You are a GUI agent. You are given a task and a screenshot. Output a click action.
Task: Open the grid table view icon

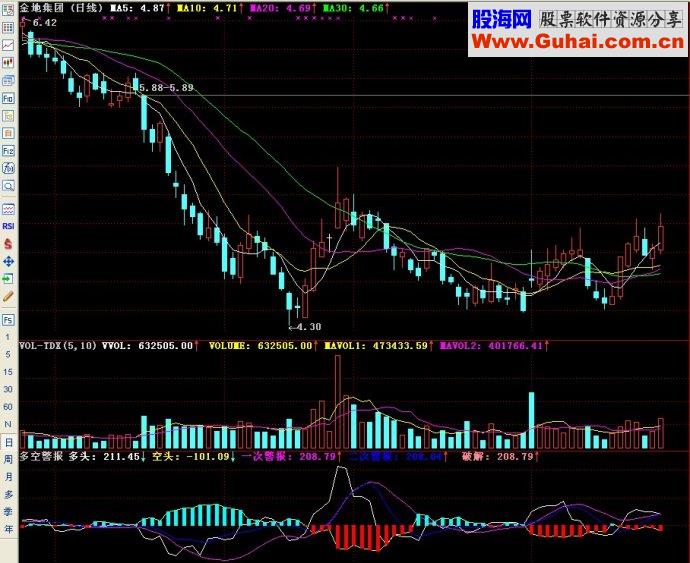(x=8, y=28)
